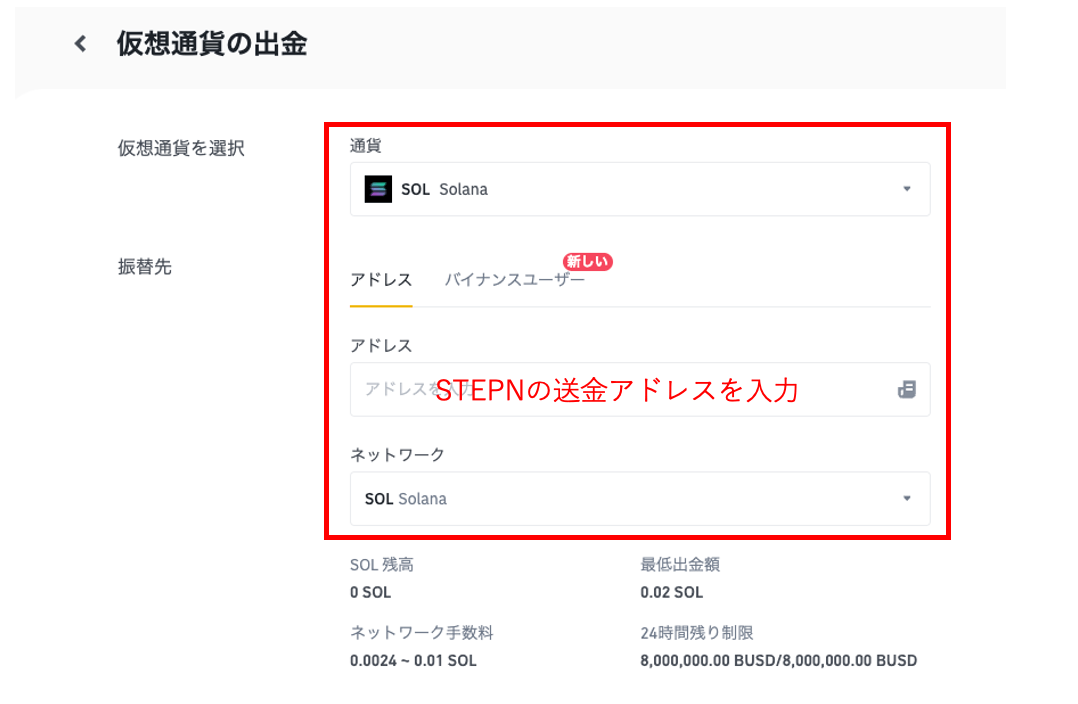The image size is (1078, 704).
Task: Click the 0.0024 ~ 0.01 SOL fee value
Action: [x=413, y=661]
